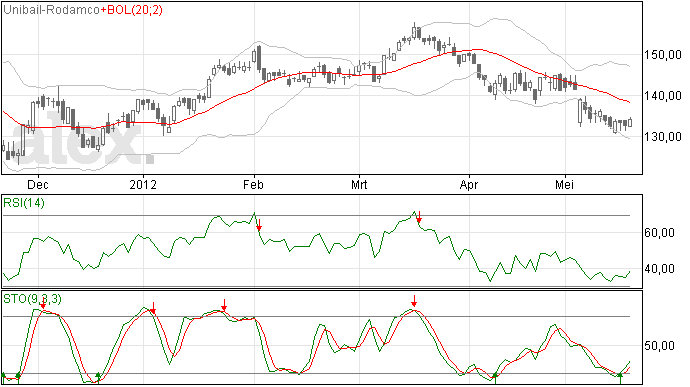
Task: Click the RSI 60,00 axis value
Action: click(659, 232)
